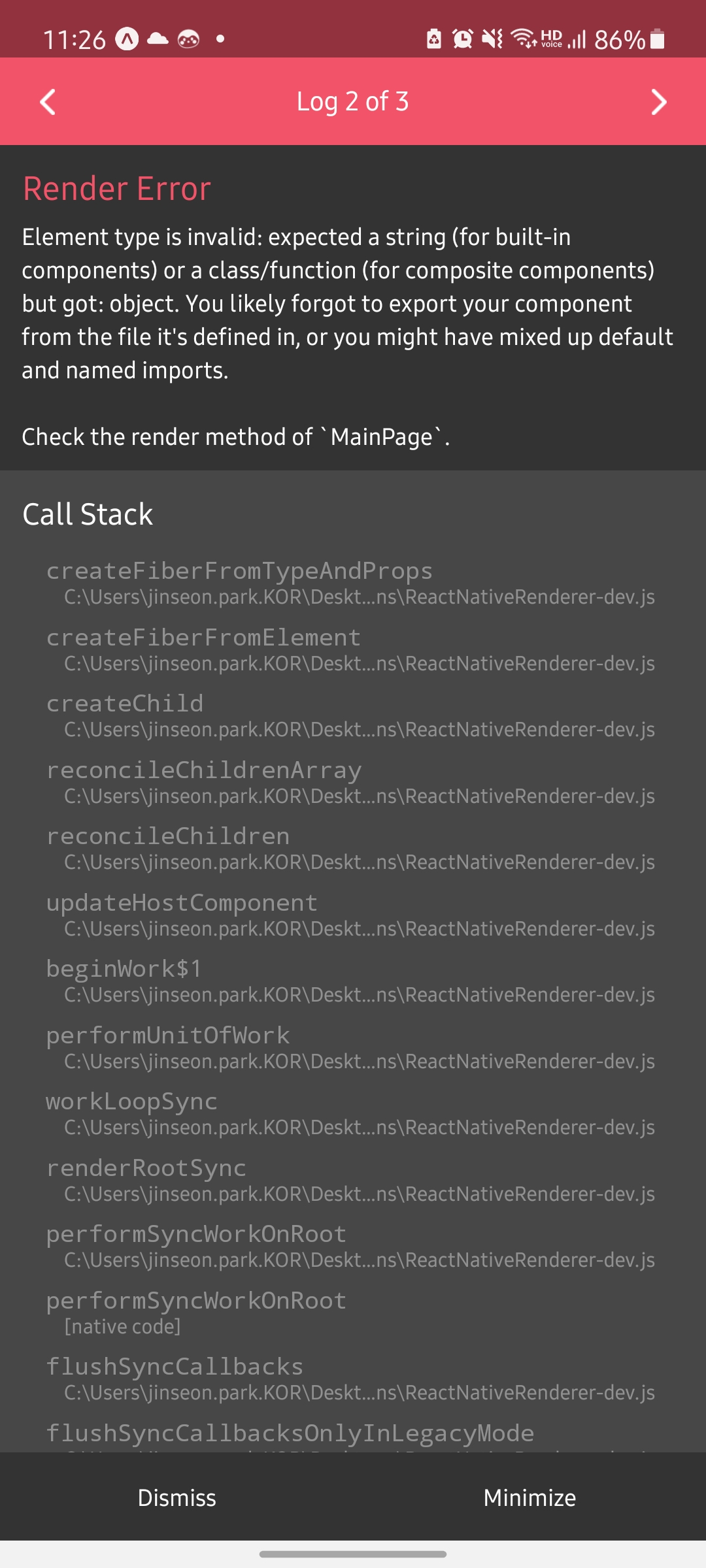Viewport: 706px width, 1568px height.
Task: Minimize the error overlay
Action: [529, 1497]
